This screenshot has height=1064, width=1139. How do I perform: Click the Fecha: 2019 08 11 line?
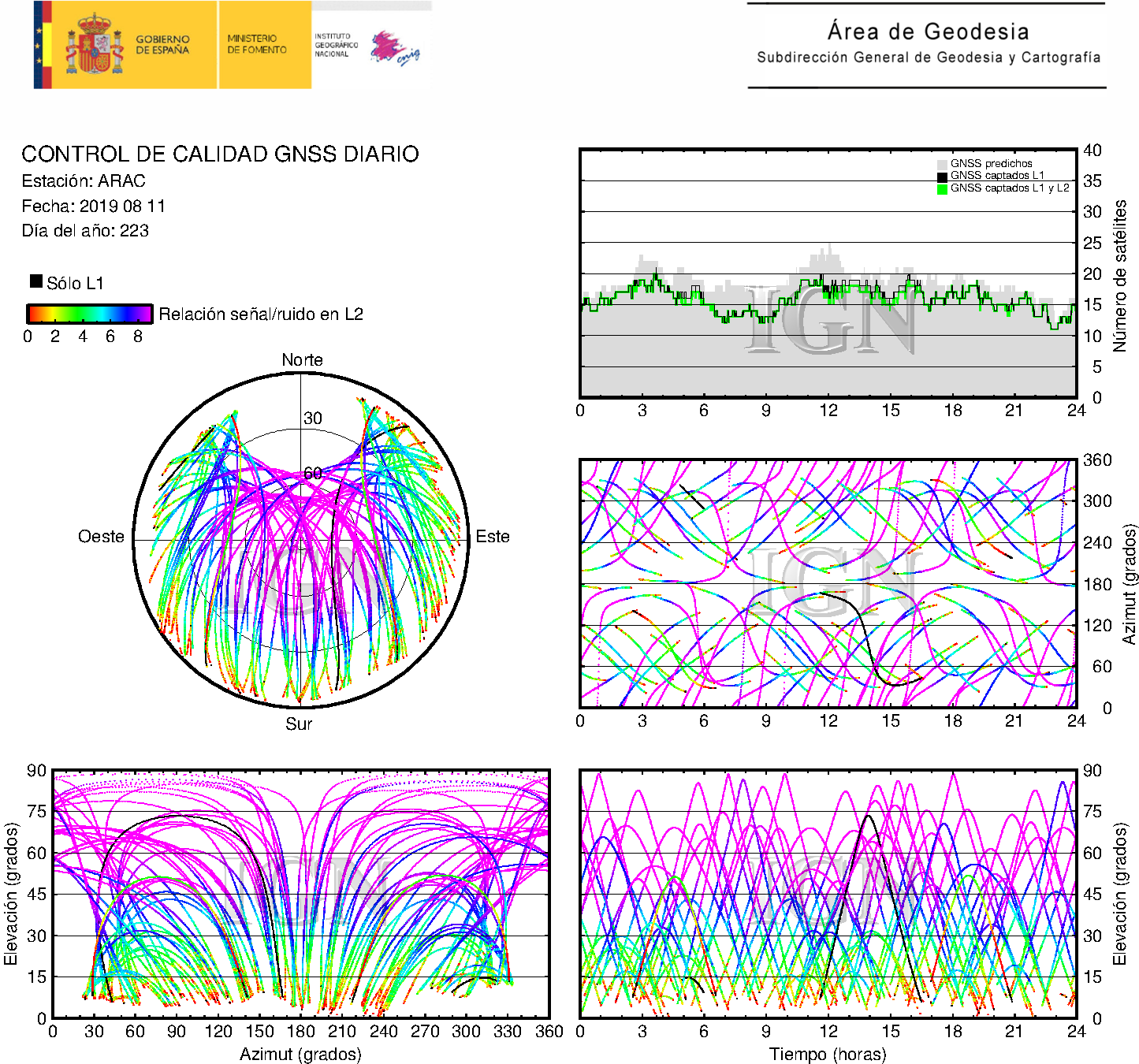[x=93, y=206]
